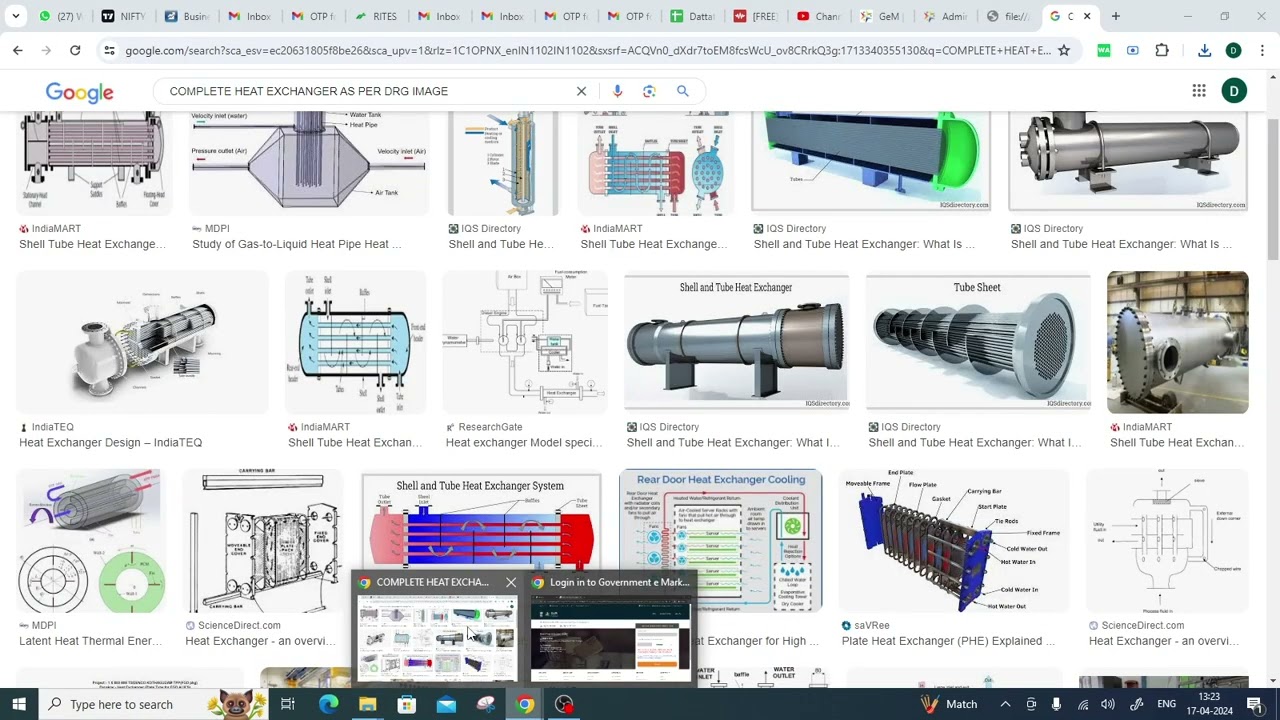The width and height of the screenshot is (1280, 720).
Task: Go back to the previous page
Action: (x=18, y=50)
